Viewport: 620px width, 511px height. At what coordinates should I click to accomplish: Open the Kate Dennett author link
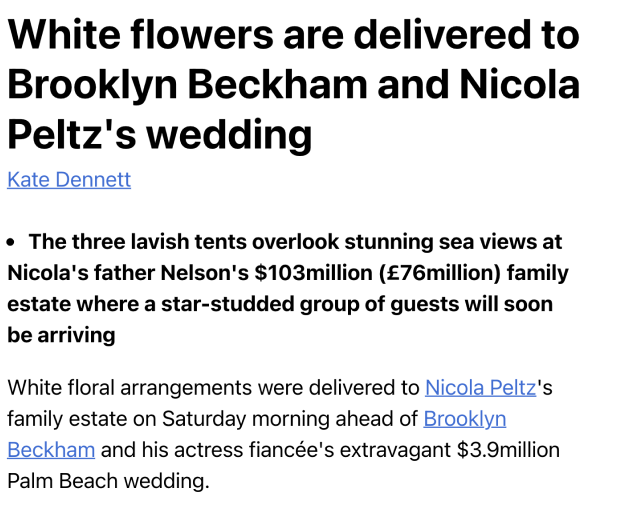pyautogui.click(x=69, y=180)
